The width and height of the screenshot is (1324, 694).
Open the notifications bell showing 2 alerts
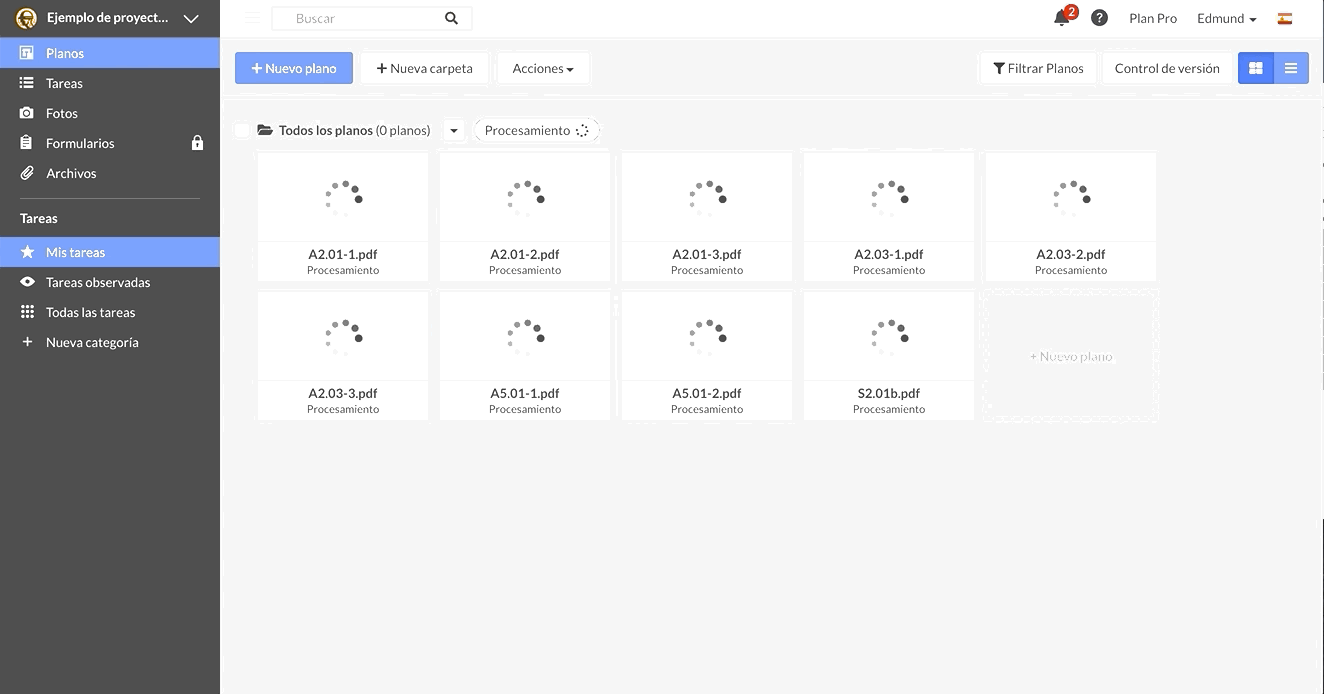(1060, 17)
